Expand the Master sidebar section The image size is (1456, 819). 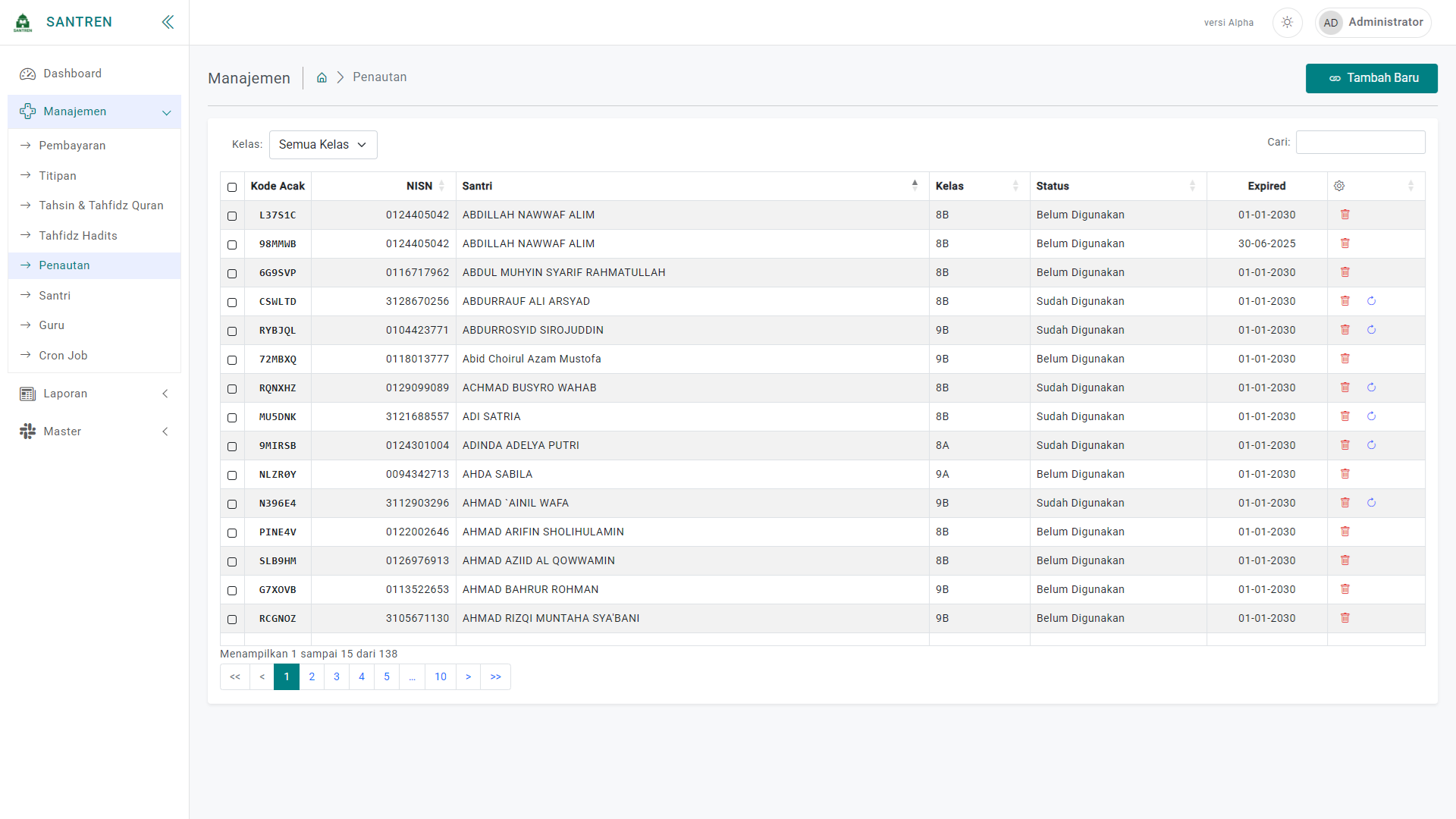pos(94,431)
